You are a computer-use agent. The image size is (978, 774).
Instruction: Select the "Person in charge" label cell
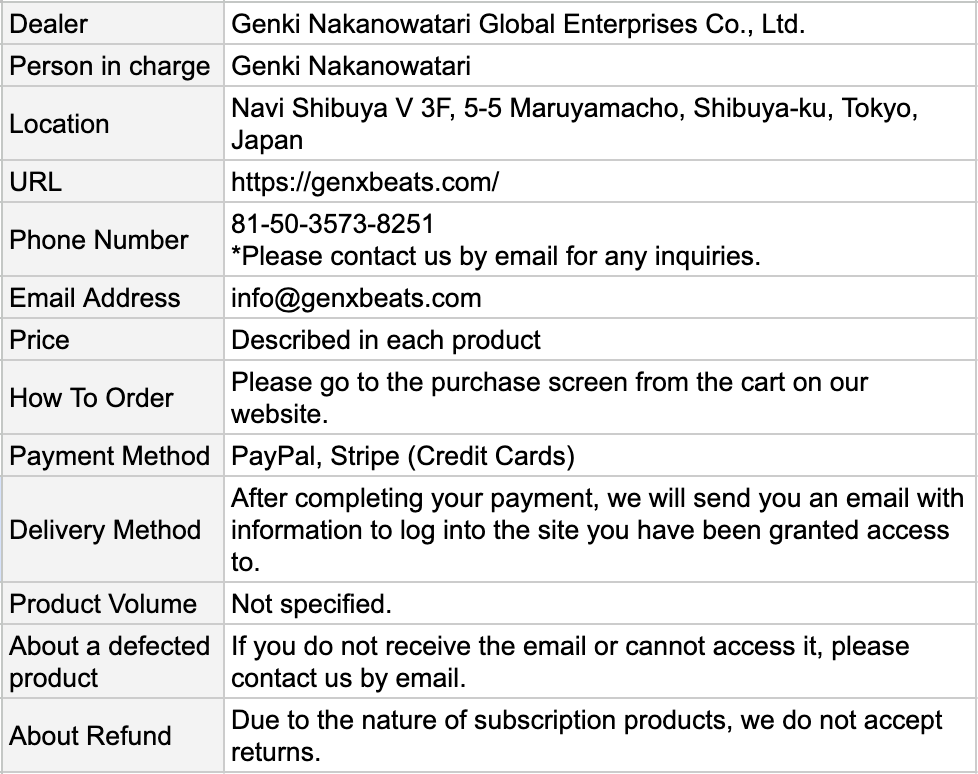pyautogui.click(x=109, y=67)
